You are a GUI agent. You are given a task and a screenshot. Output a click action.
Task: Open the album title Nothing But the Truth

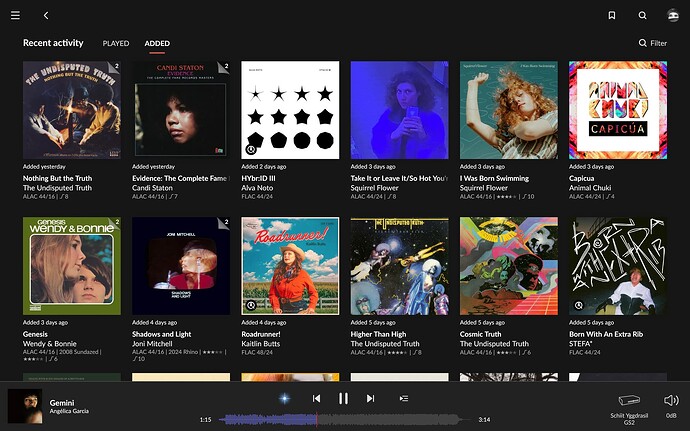(58, 178)
